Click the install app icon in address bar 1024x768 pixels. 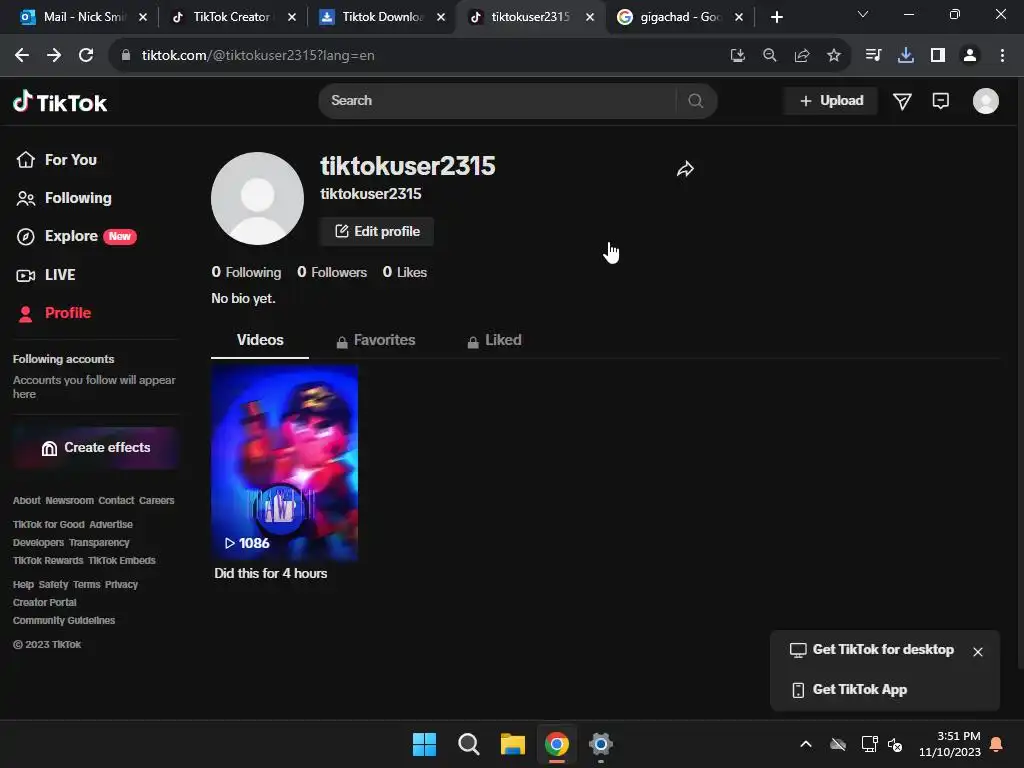pos(737,56)
